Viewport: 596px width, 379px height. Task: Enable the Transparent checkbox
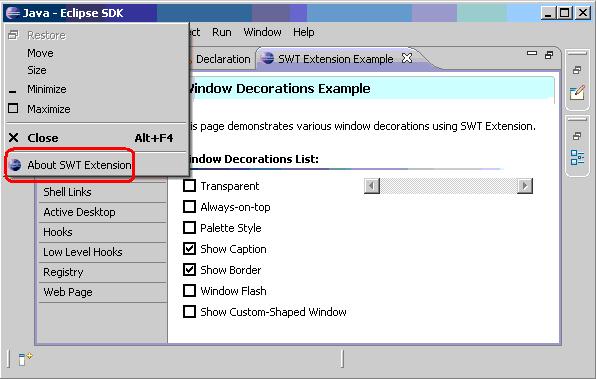click(189, 186)
